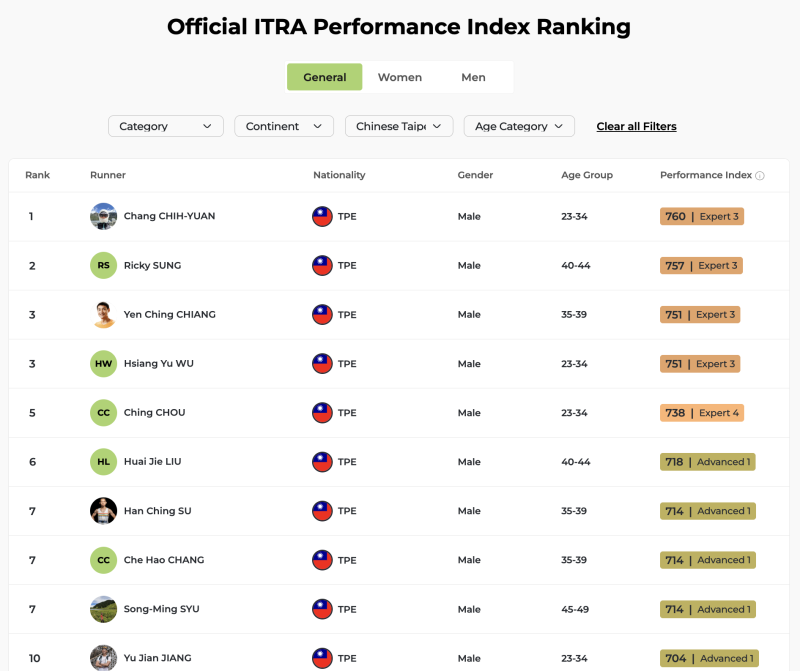This screenshot has height=671, width=800.
Task: Open the Chinese Taipei country dropdown
Action: [x=399, y=126]
